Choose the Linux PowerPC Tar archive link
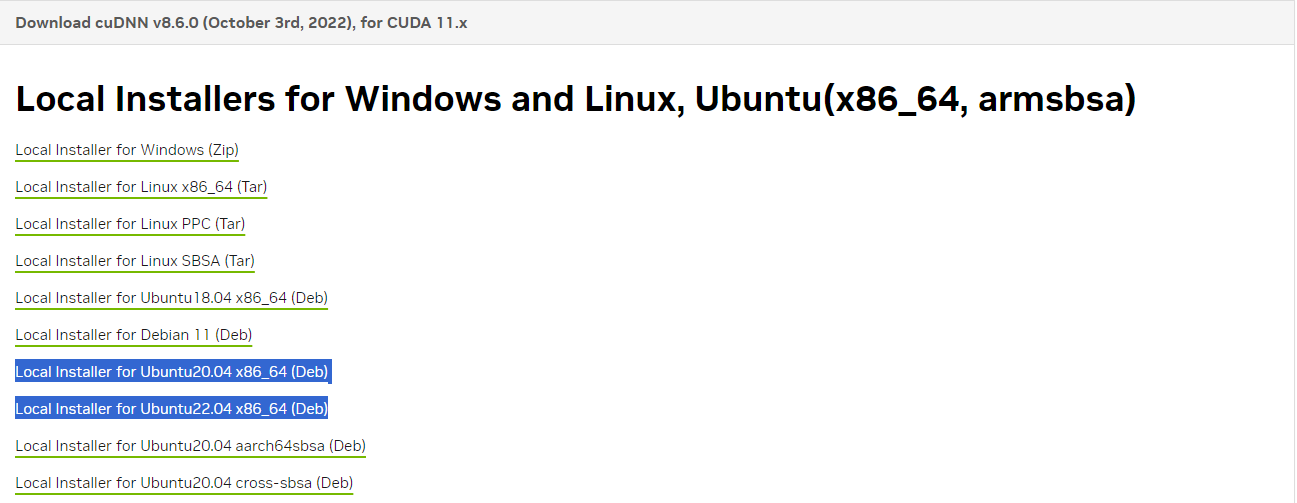The height and width of the screenshot is (503, 1297). pos(130,224)
